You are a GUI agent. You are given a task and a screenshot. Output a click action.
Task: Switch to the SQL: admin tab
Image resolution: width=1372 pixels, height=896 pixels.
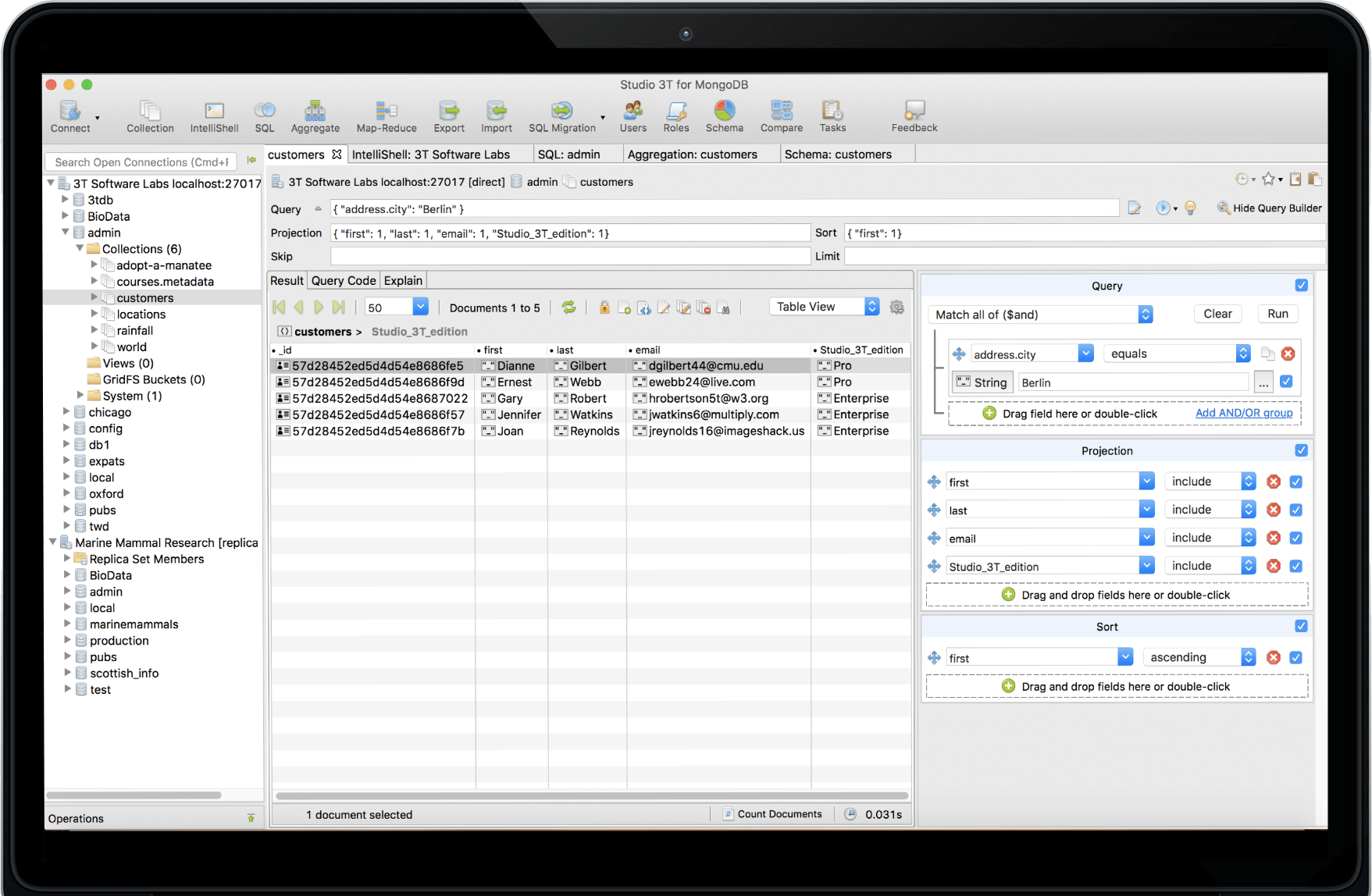pos(569,155)
